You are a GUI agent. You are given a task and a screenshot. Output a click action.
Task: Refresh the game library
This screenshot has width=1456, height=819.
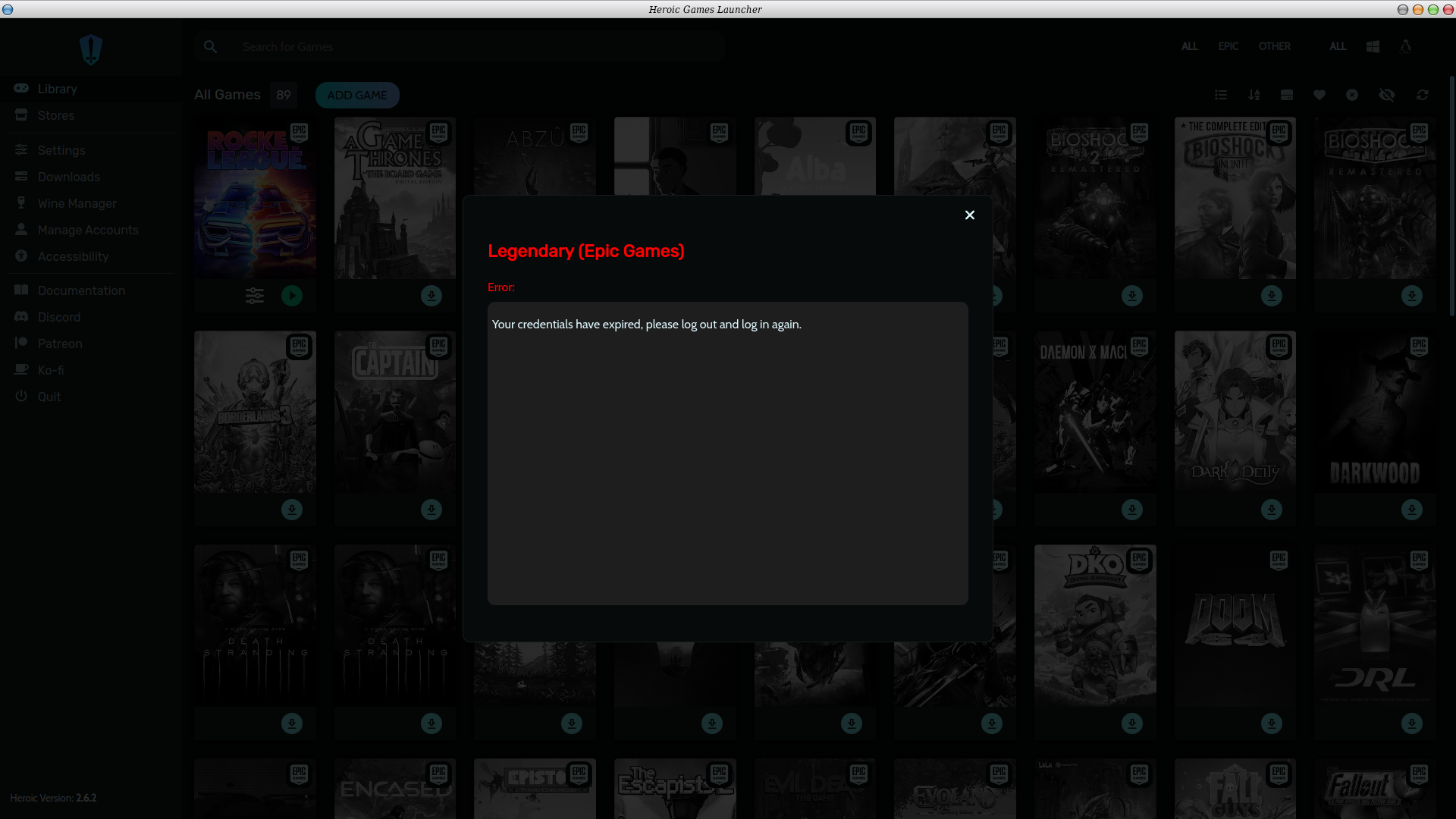click(x=1423, y=95)
